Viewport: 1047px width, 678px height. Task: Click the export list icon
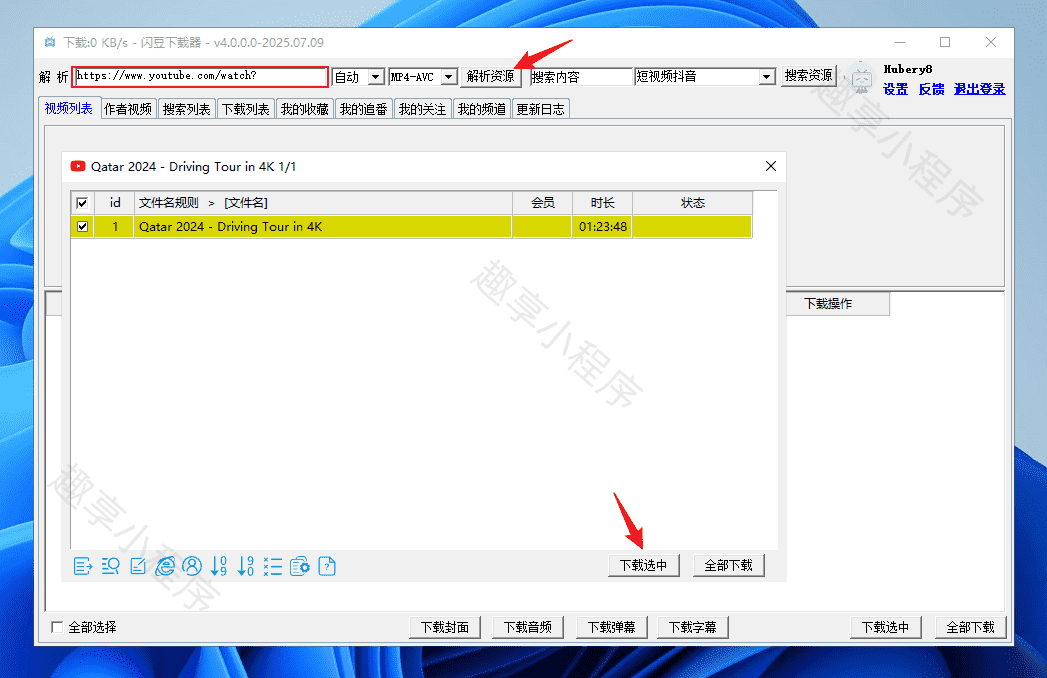tap(83, 566)
